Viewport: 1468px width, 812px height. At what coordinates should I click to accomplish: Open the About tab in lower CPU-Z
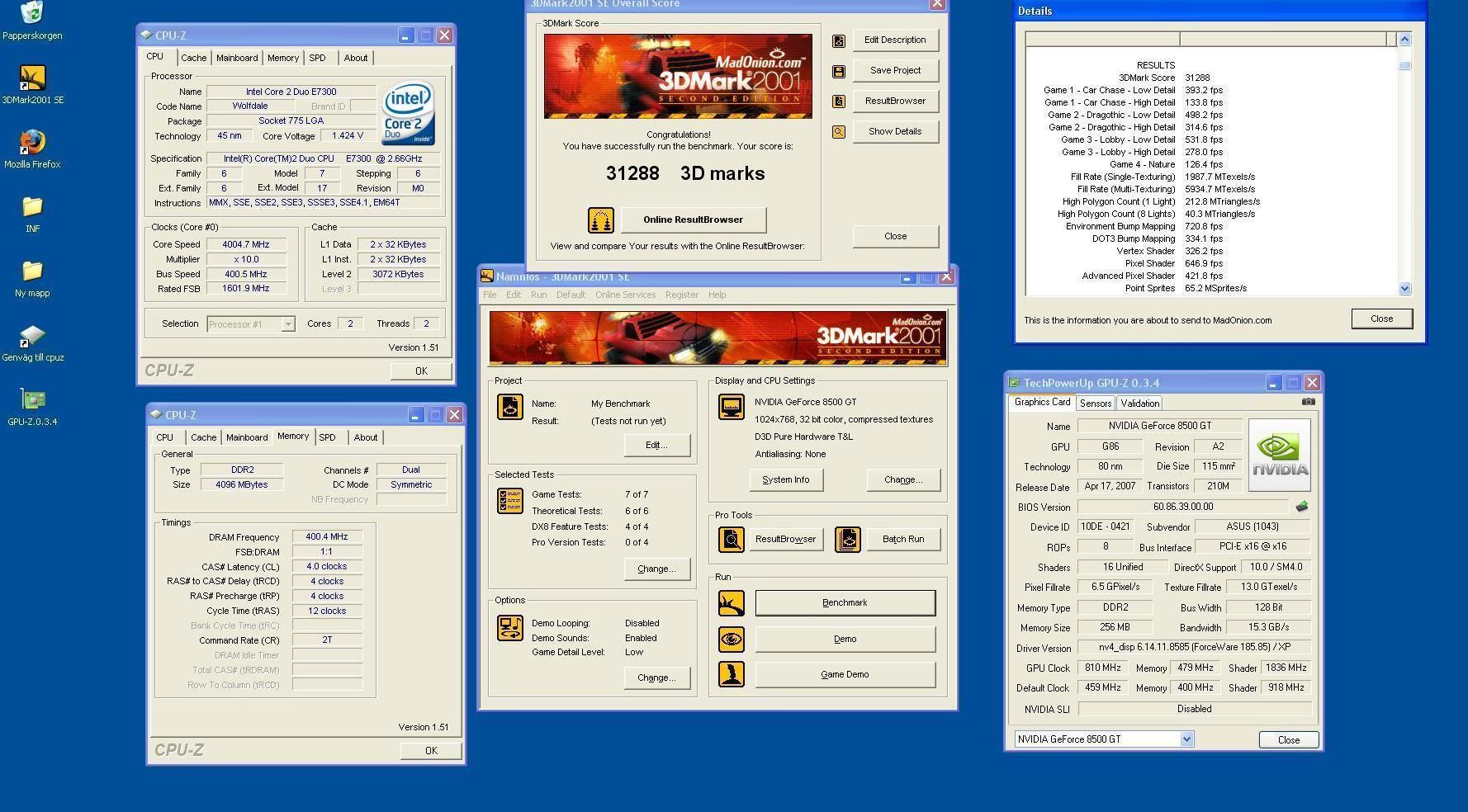click(366, 437)
